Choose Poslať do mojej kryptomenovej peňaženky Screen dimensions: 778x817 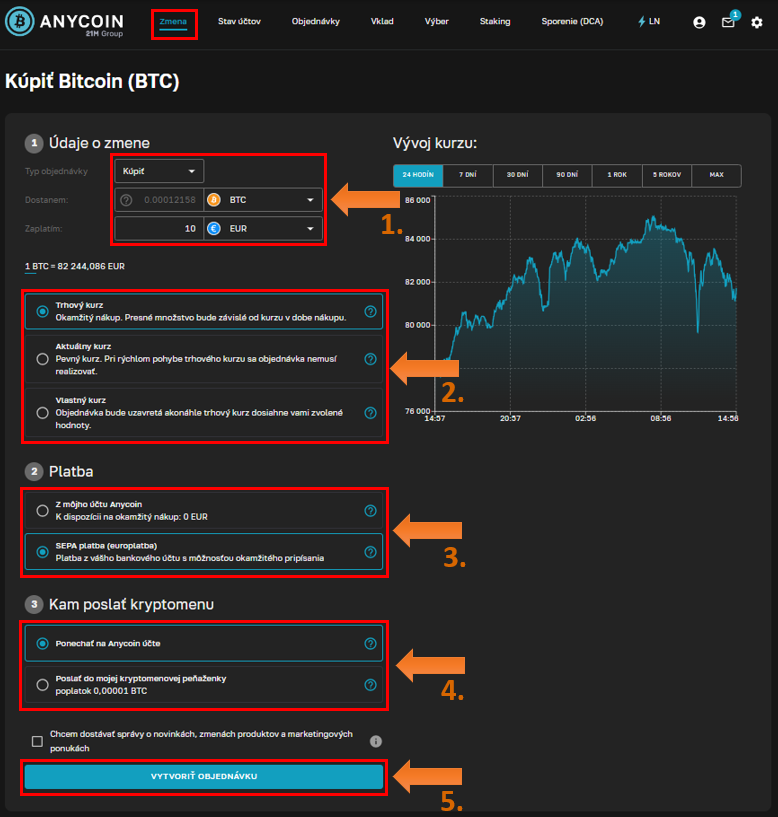pyautogui.click(x=42, y=685)
